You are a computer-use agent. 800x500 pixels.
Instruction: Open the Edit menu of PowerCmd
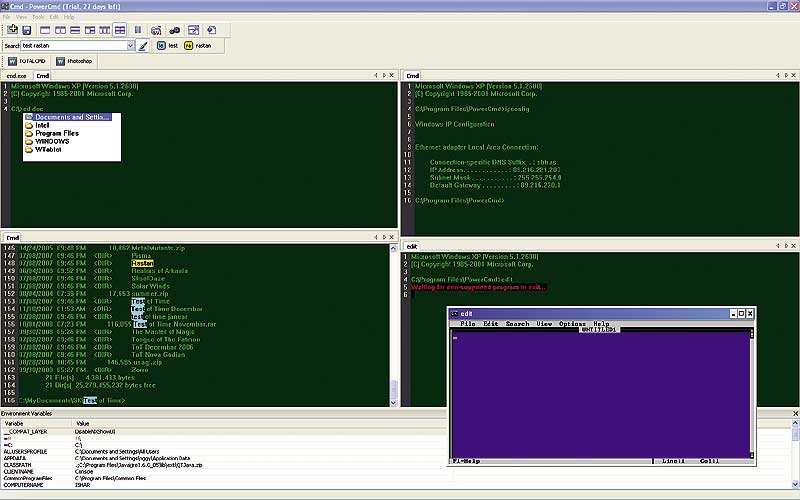[54, 17]
